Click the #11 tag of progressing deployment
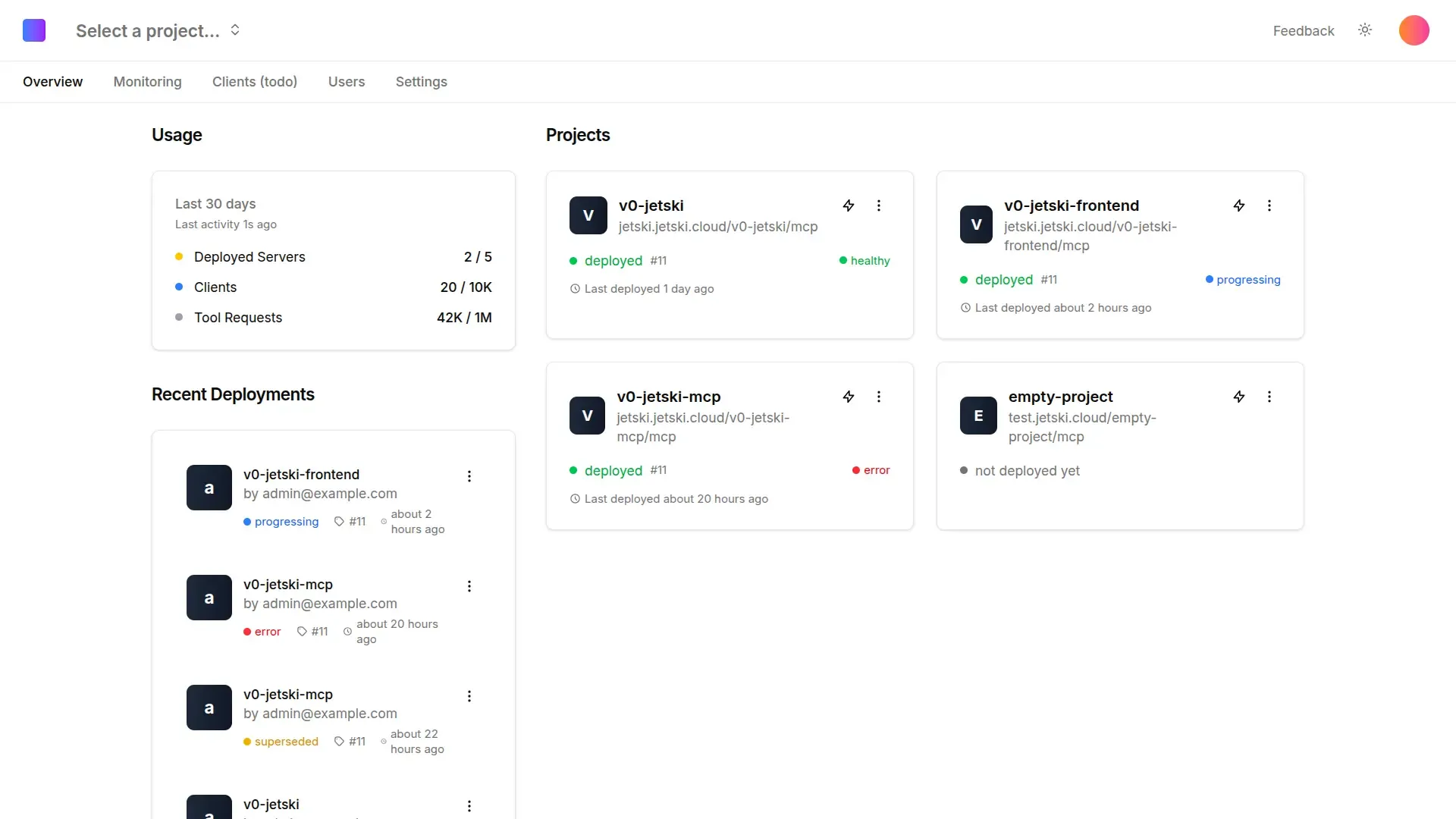 click(x=350, y=522)
